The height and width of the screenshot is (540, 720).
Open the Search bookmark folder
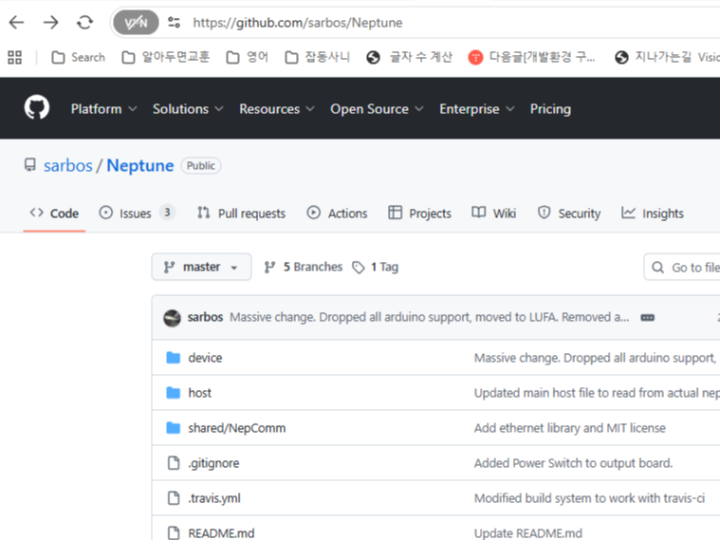point(78,57)
